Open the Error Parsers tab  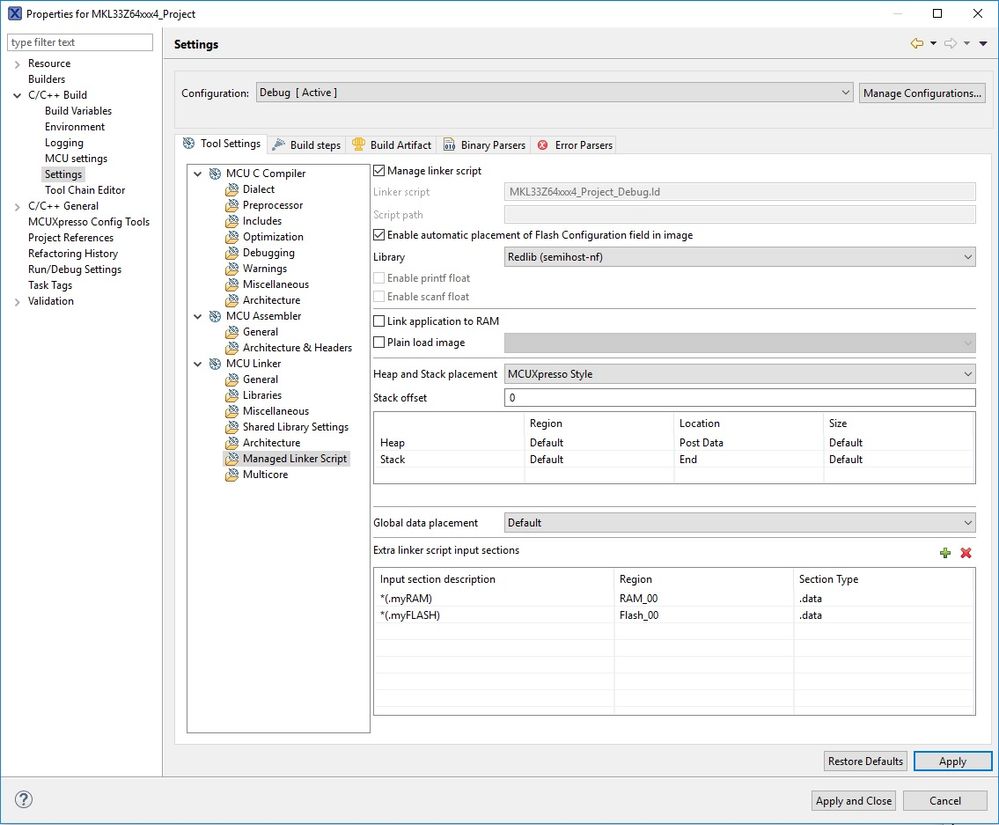click(x=575, y=145)
